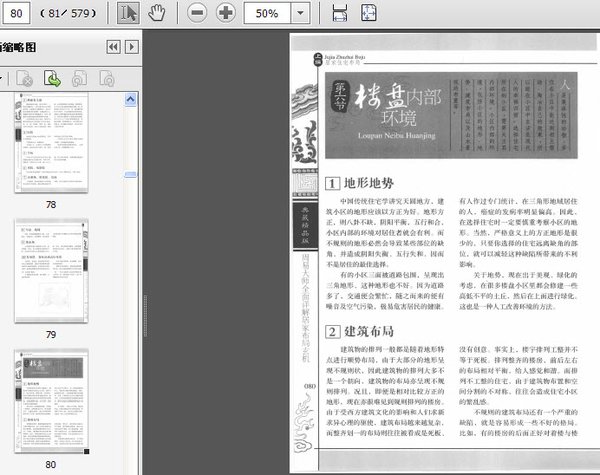Viewport: 600px width, 475px height.
Task: Click the zoom in plus button
Action: coord(226,14)
